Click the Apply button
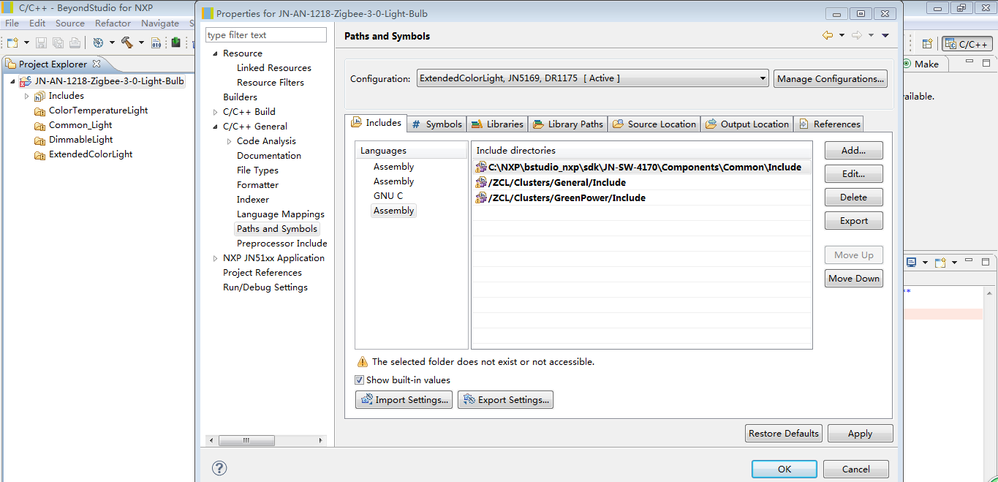998x482 pixels. (x=860, y=434)
